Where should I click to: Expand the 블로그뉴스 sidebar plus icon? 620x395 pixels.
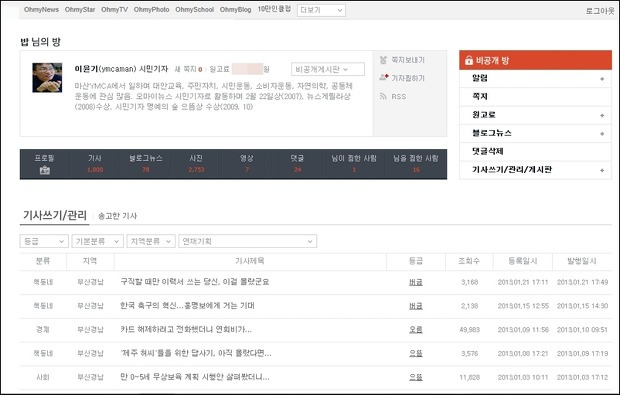click(x=602, y=134)
